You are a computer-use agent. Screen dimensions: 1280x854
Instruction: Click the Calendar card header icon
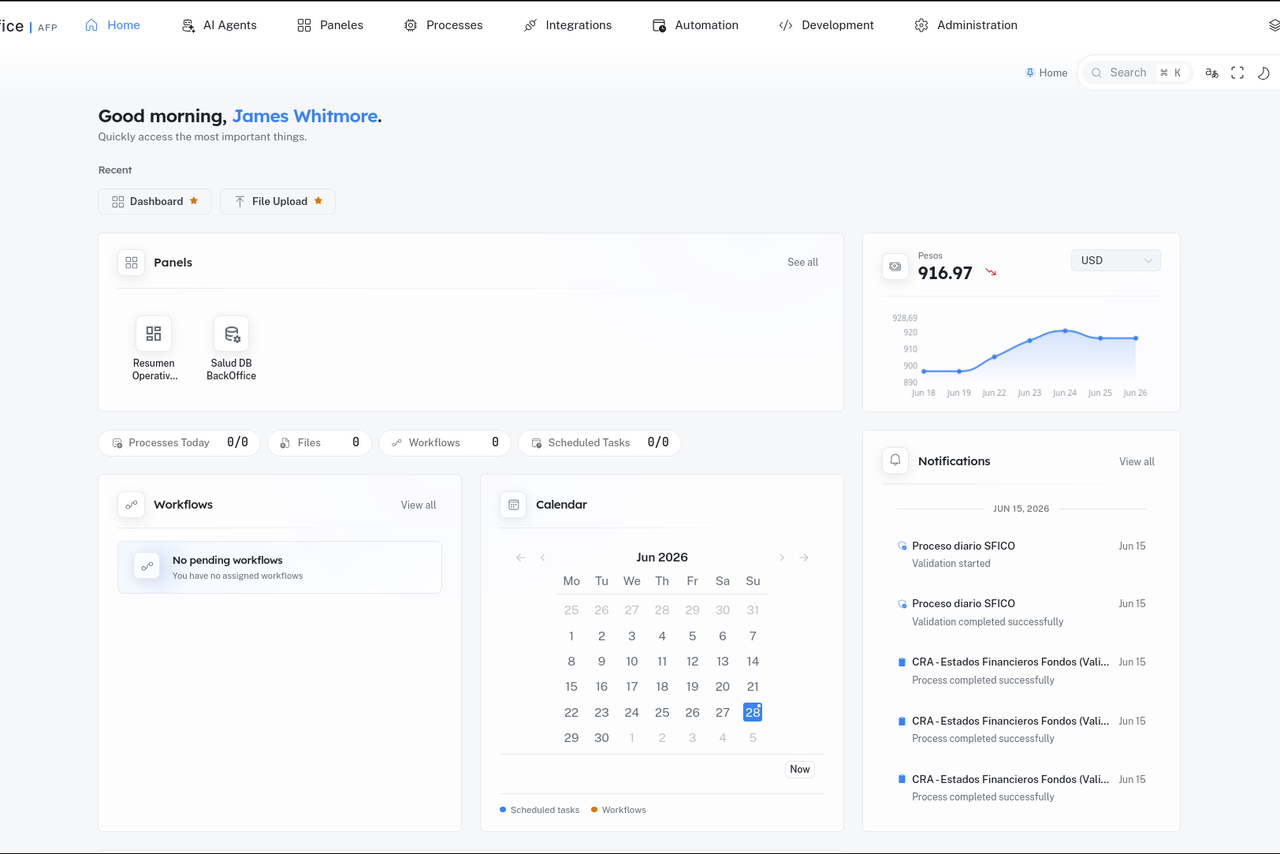(513, 505)
